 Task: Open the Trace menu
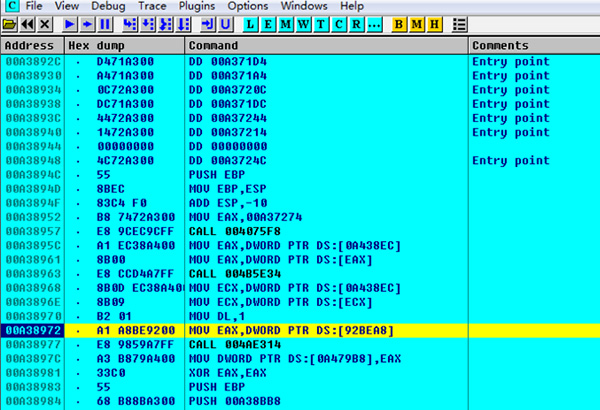[x=152, y=6]
